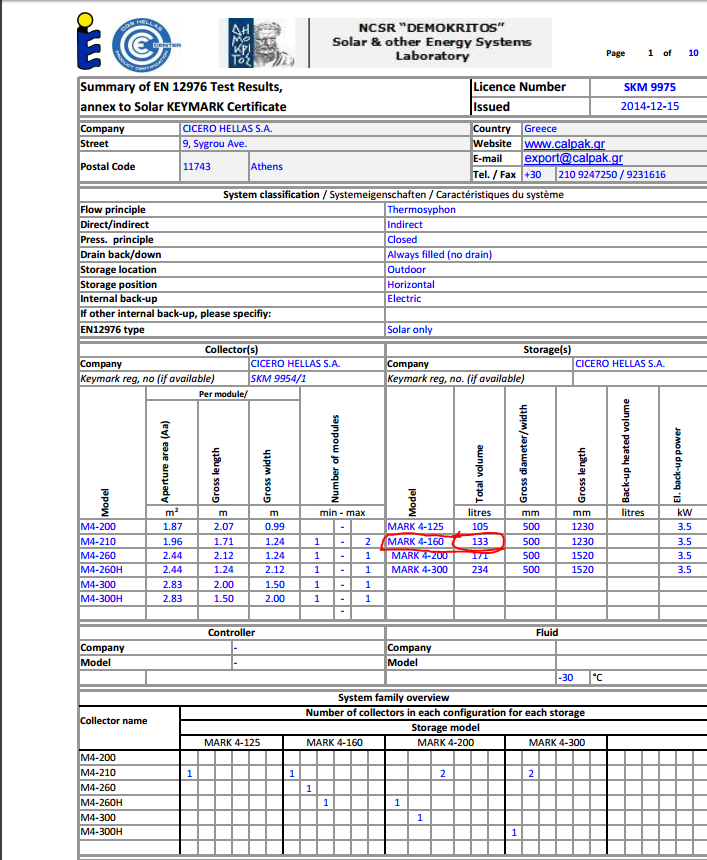Select MARK 4-200 column in family overview
Screen dimensions: 707x860
coord(445,743)
